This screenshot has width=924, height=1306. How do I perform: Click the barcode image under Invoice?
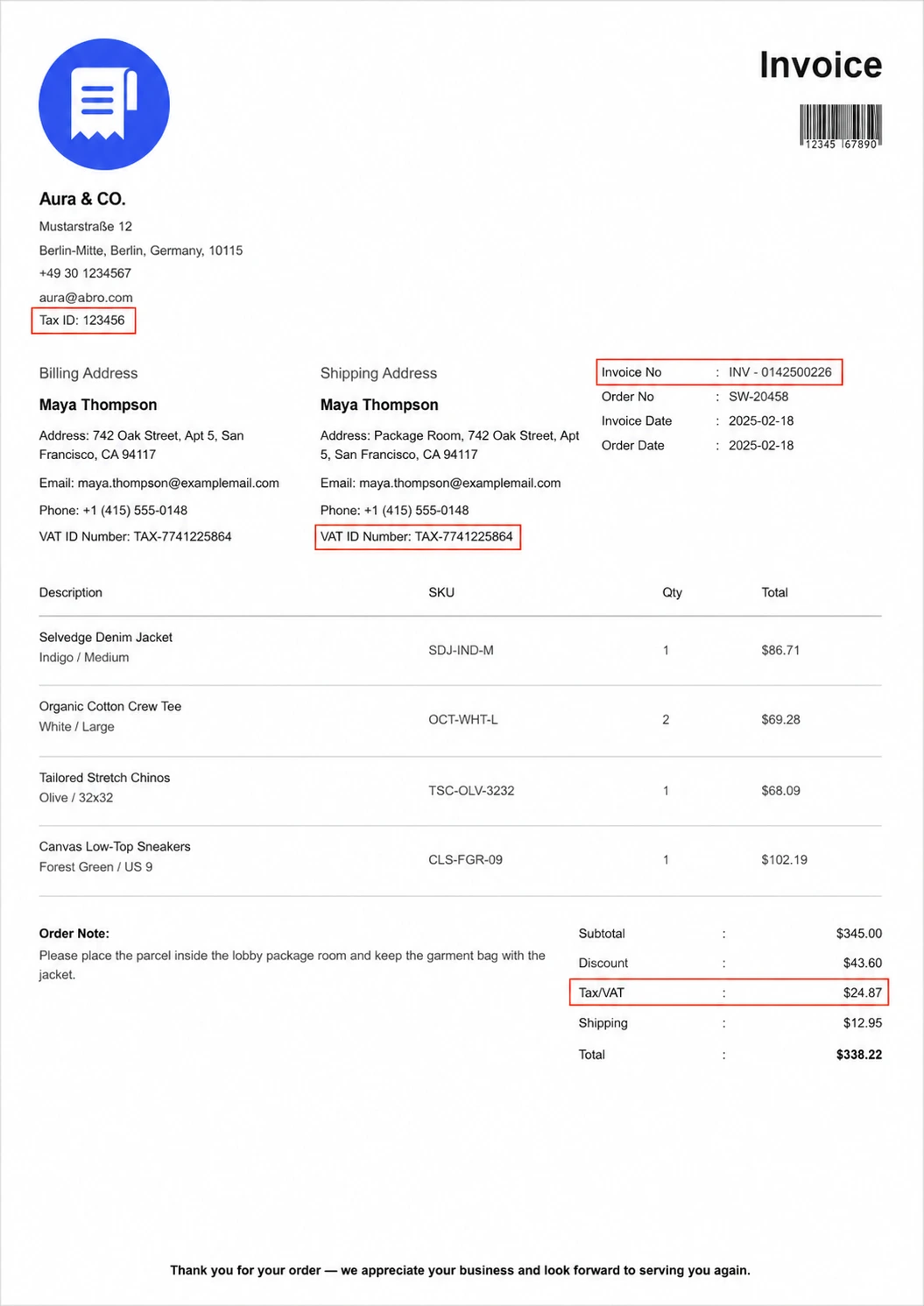[x=841, y=127]
